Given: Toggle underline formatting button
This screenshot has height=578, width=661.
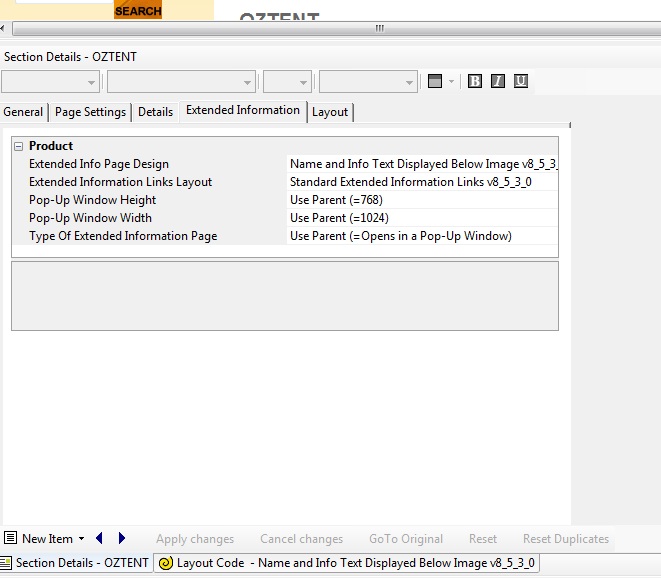Looking at the screenshot, I should pos(521,81).
